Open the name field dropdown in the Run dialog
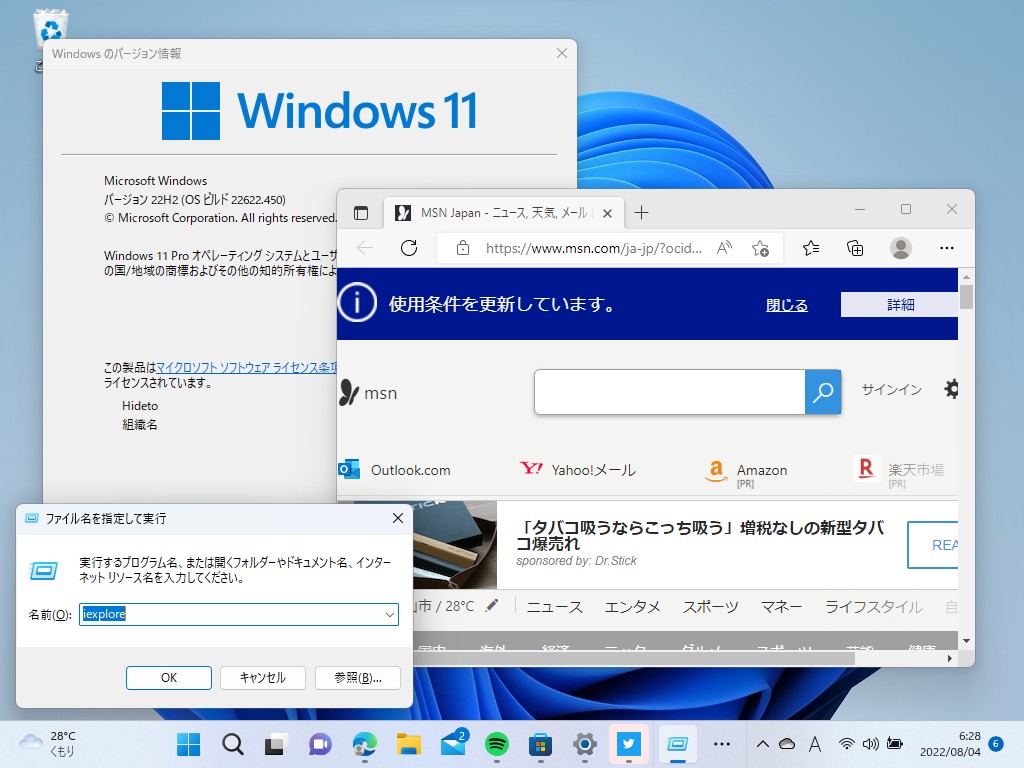The height and width of the screenshot is (768, 1024). pyautogui.click(x=390, y=614)
